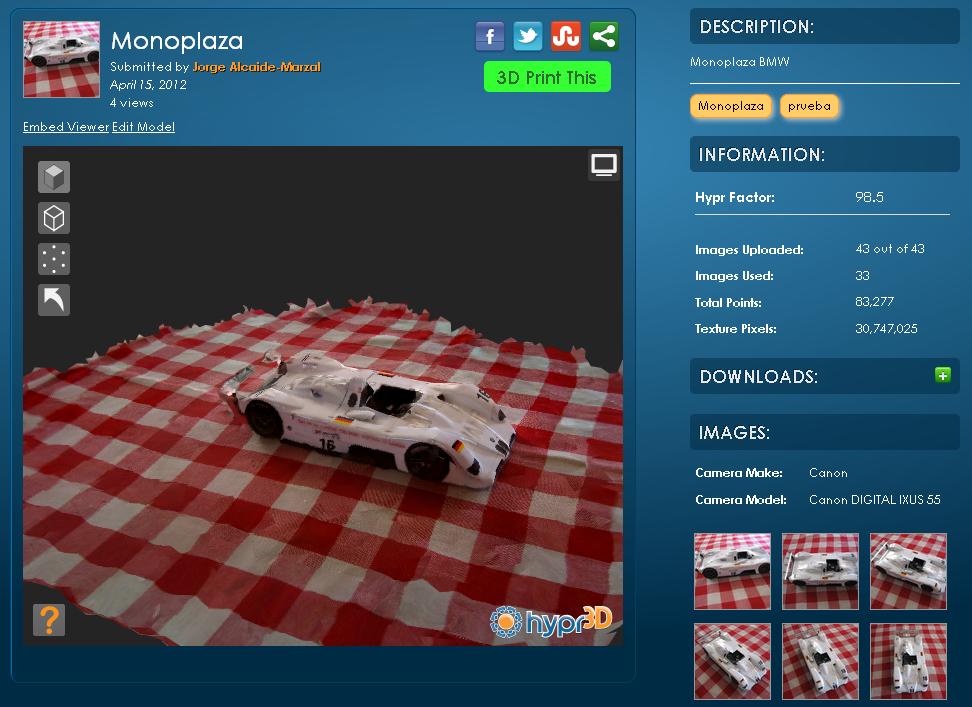Toggle point cloud display mode
The width and height of the screenshot is (972, 707).
pos(54,259)
